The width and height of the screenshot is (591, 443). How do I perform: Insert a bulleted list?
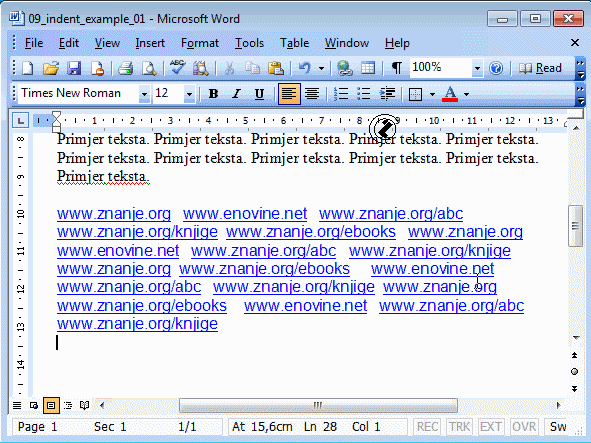[364, 94]
